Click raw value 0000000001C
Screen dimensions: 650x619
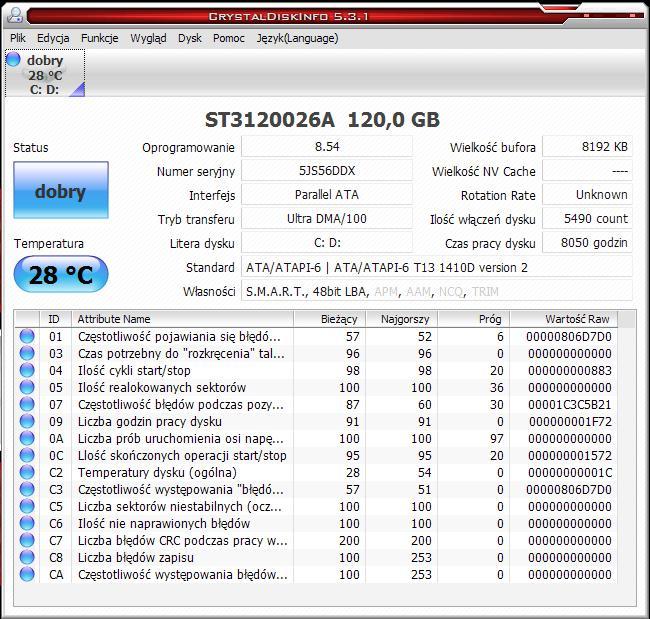tap(570, 473)
